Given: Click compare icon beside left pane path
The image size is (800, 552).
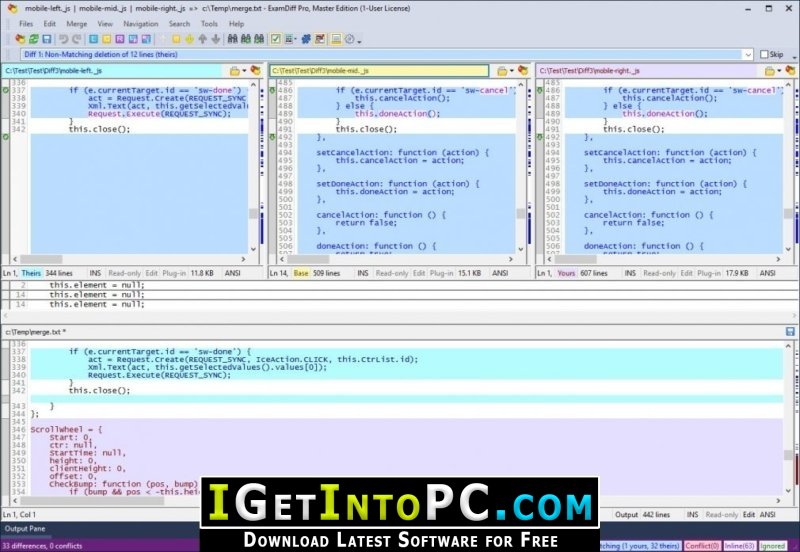Looking at the screenshot, I should click(x=255, y=70).
